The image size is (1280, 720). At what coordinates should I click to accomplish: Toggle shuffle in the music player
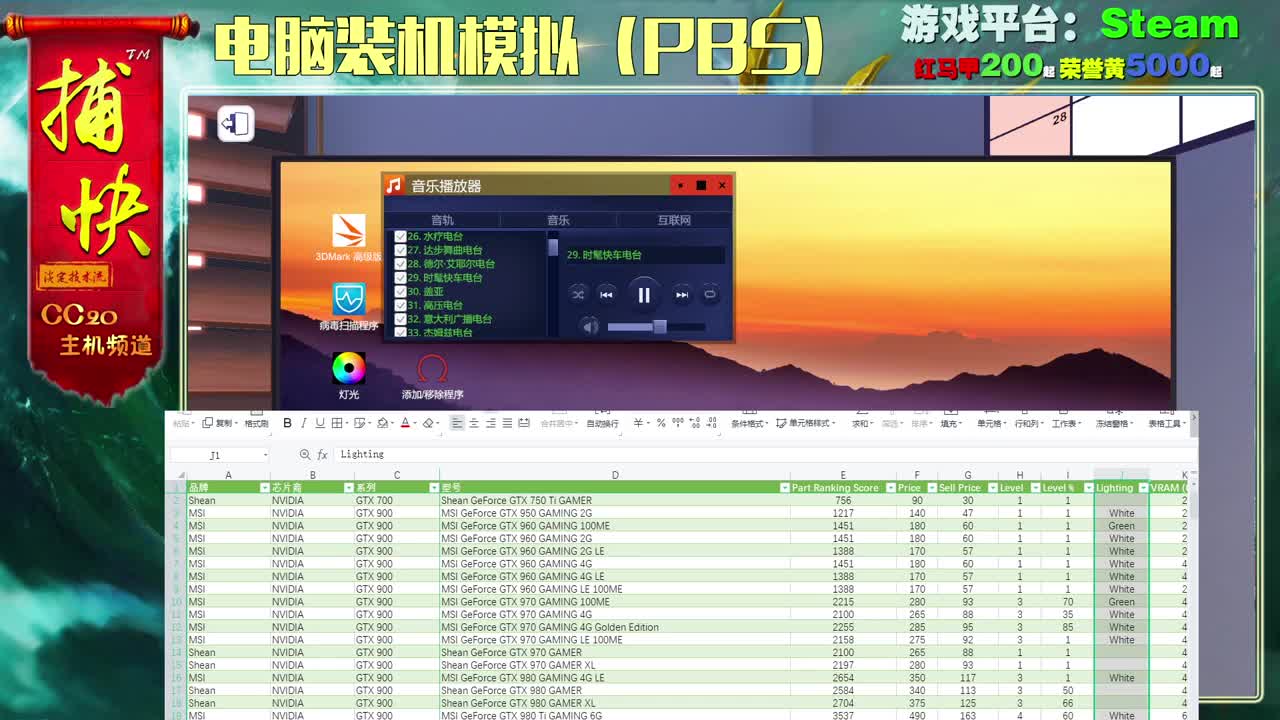[x=578, y=295]
